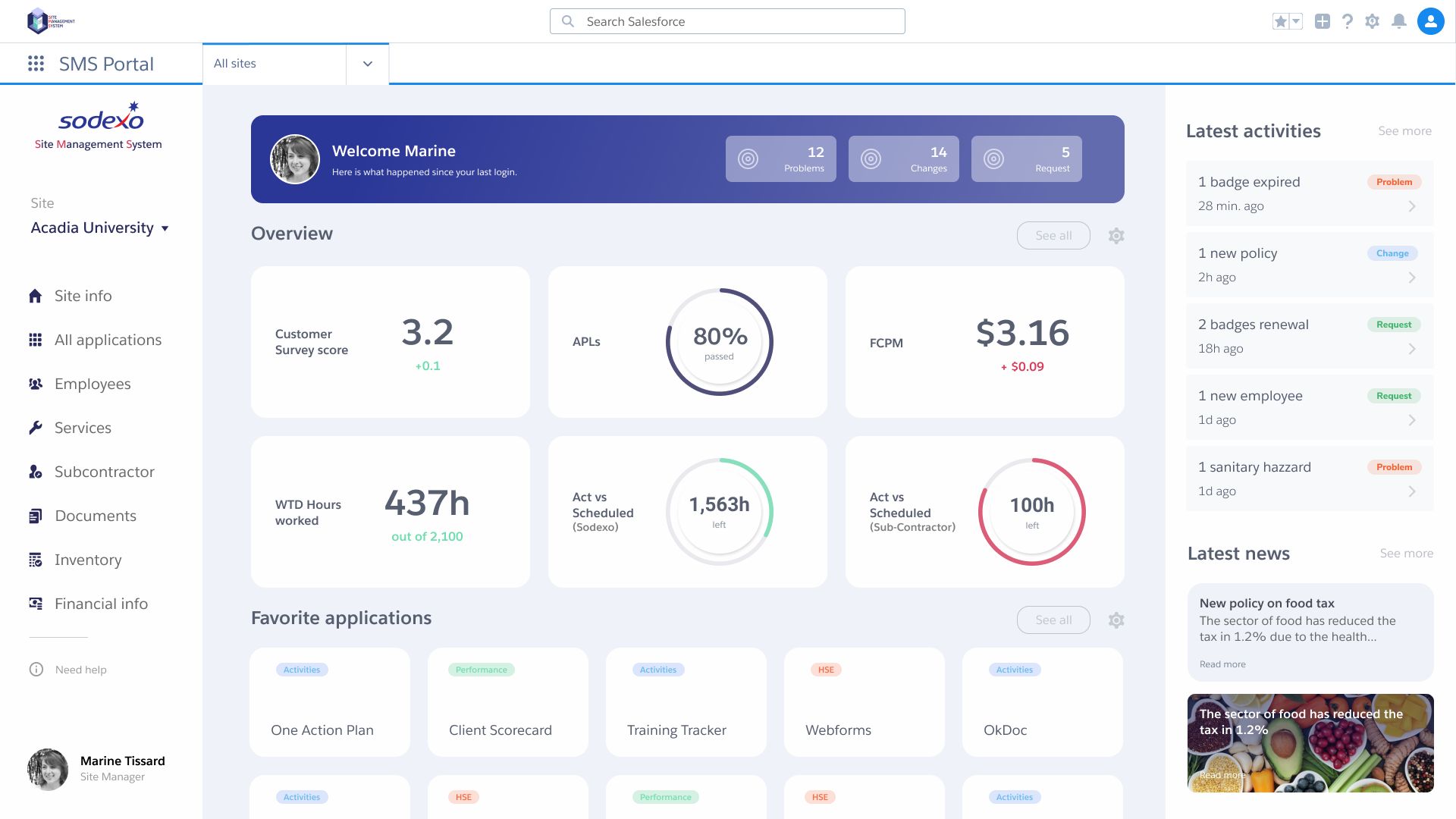Open the Training Tracker application card
This screenshot has height=819, width=1456.
[686, 702]
